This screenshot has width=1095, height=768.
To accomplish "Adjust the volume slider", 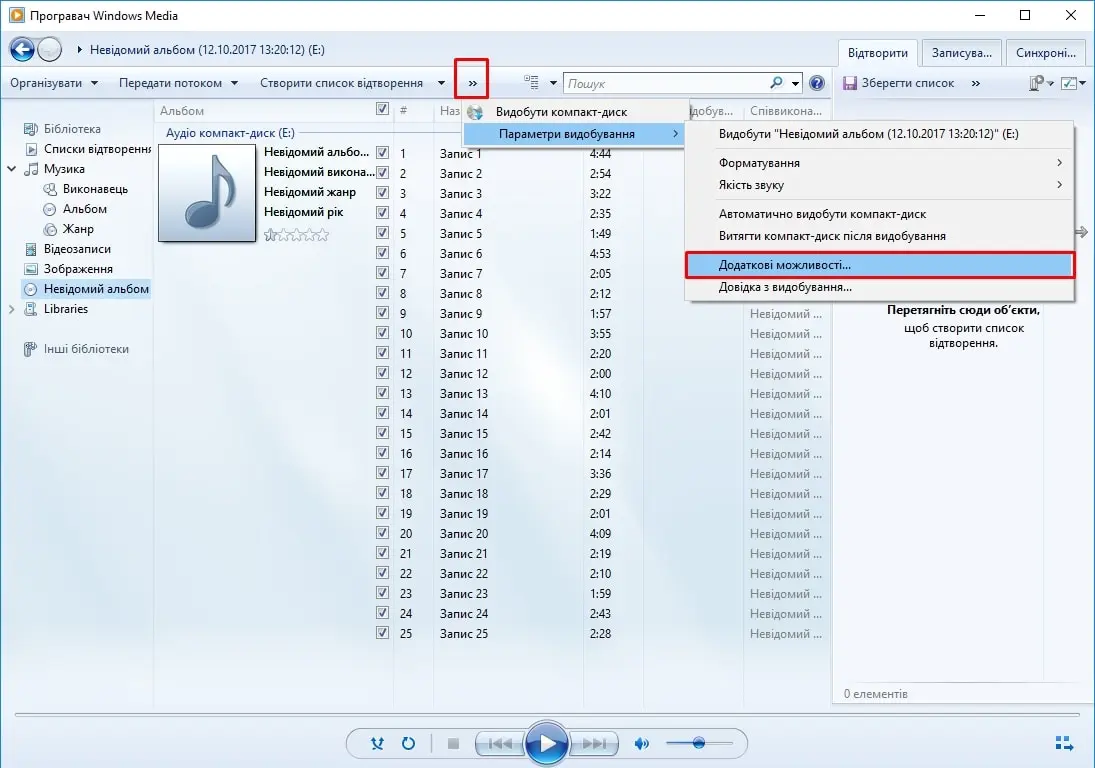I will tap(699, 744).
